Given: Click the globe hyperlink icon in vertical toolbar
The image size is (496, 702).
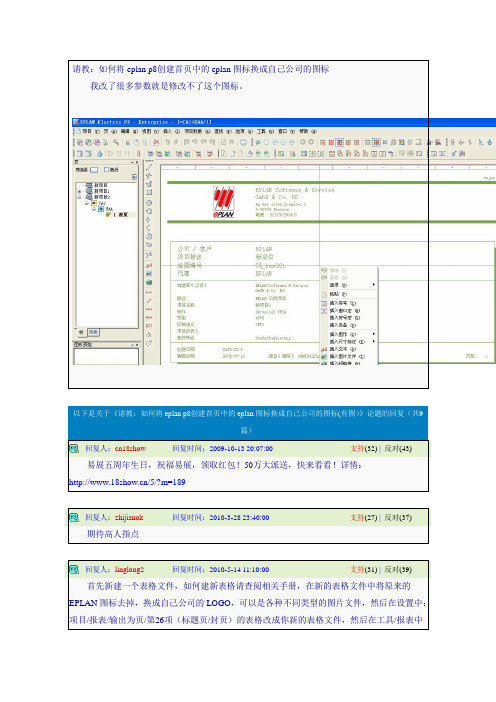Looking at the screenshot, I should point(149,283).
